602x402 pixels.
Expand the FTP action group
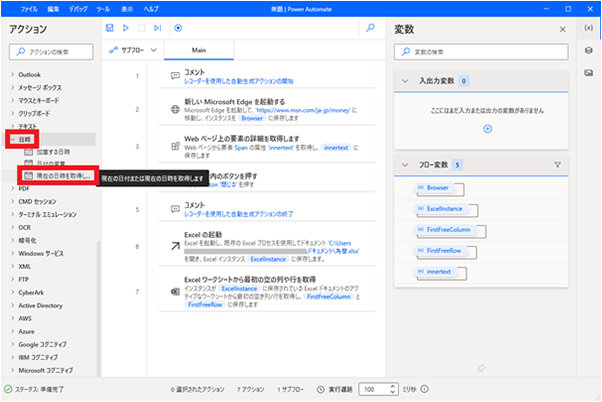[13, 279]
